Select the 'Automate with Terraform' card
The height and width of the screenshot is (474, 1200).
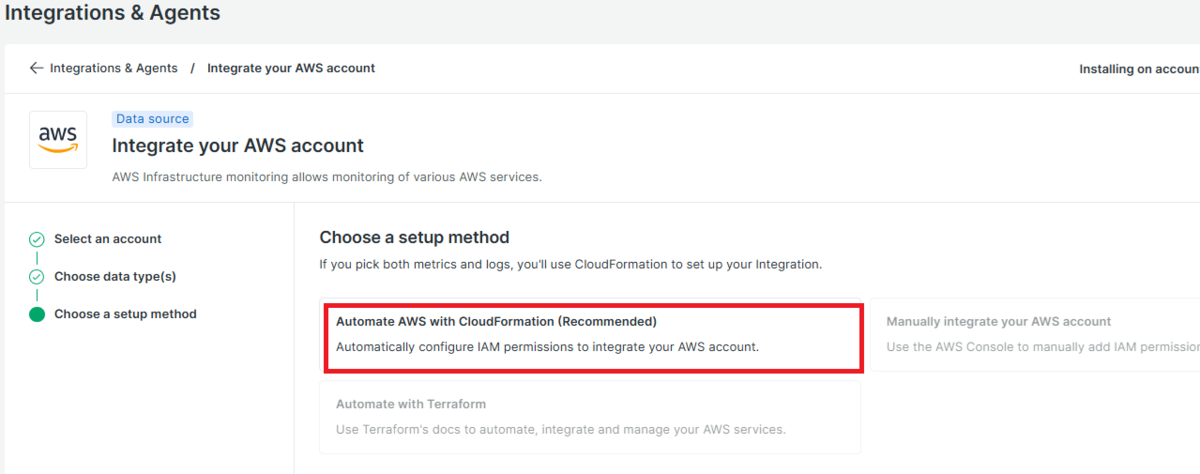pyautogui.click(x=591, y=417)
